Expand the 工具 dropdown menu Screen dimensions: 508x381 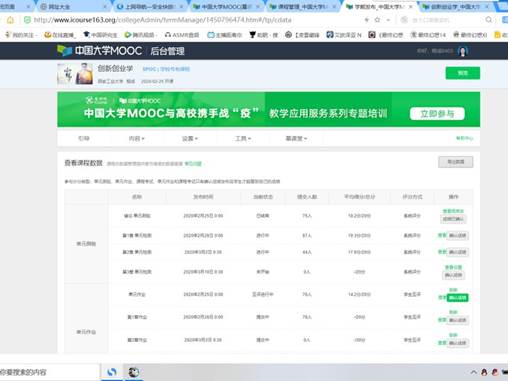point(243,138)
